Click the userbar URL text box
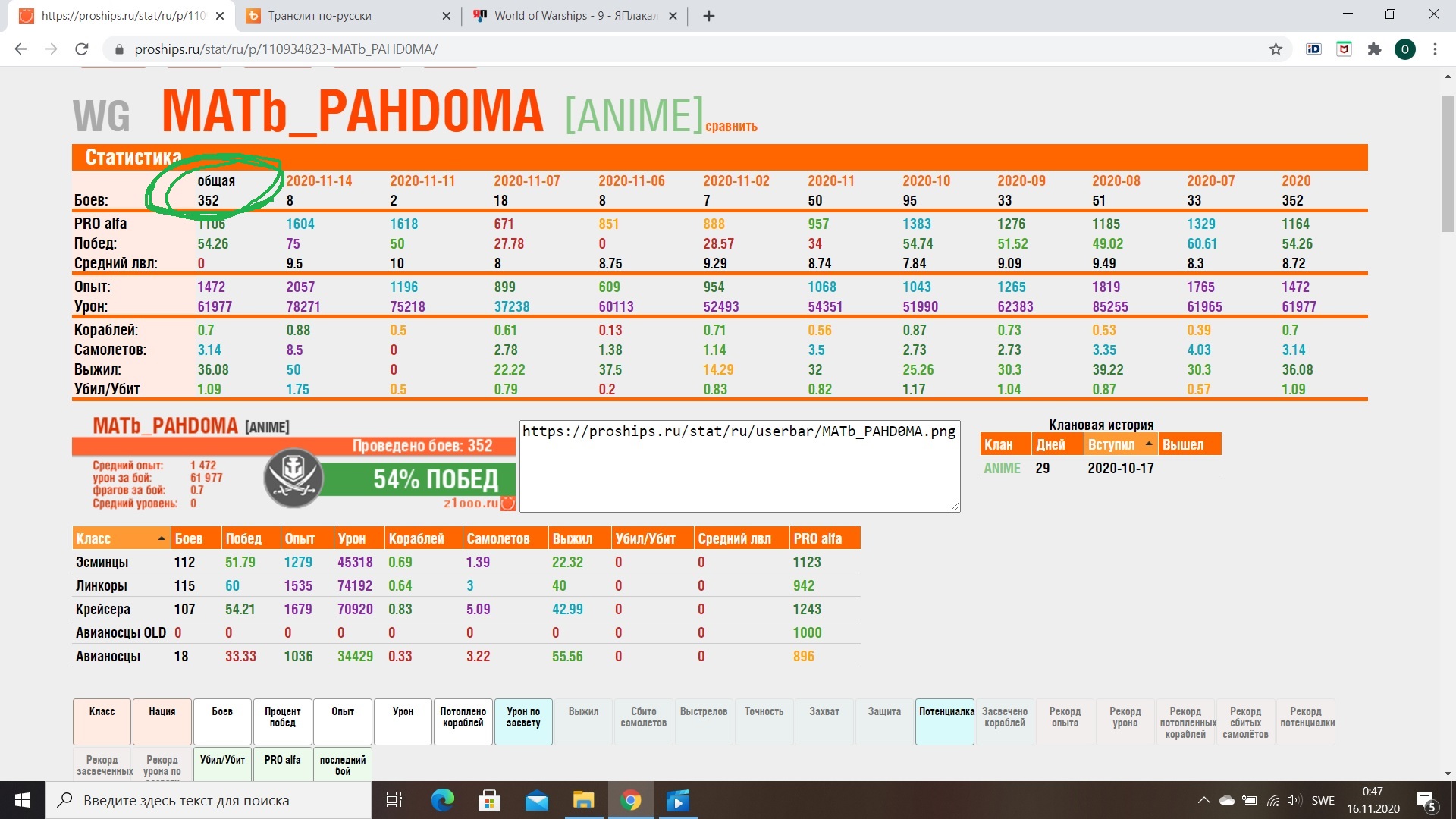 click(x=740, y=466)
